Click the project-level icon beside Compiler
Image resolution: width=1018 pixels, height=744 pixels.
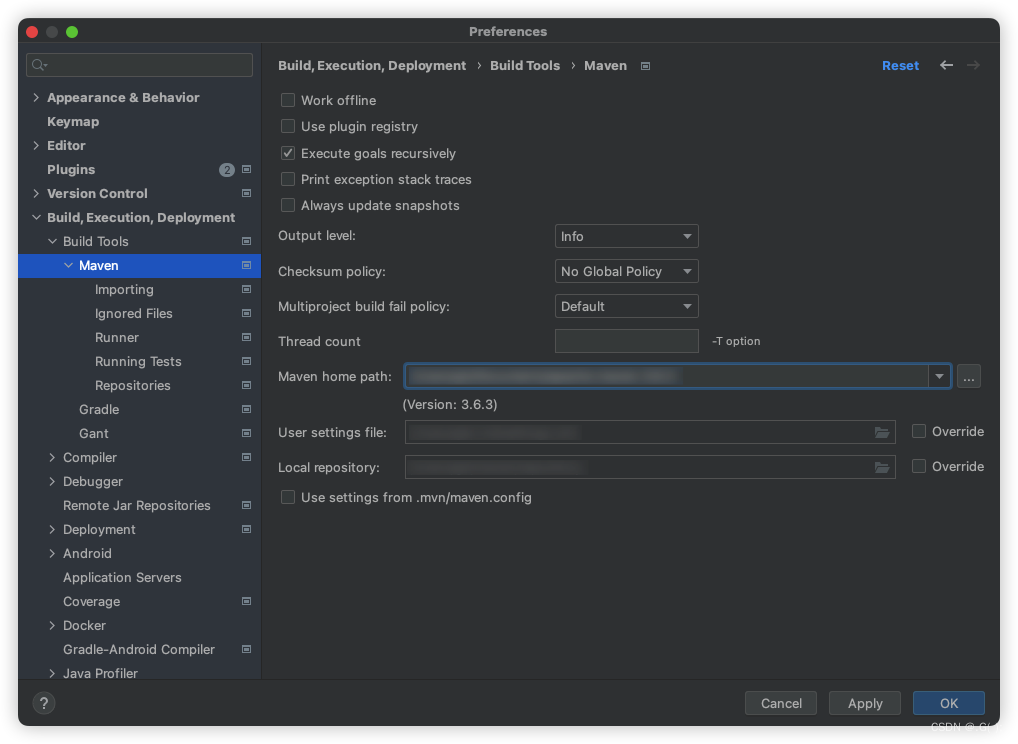247,458
